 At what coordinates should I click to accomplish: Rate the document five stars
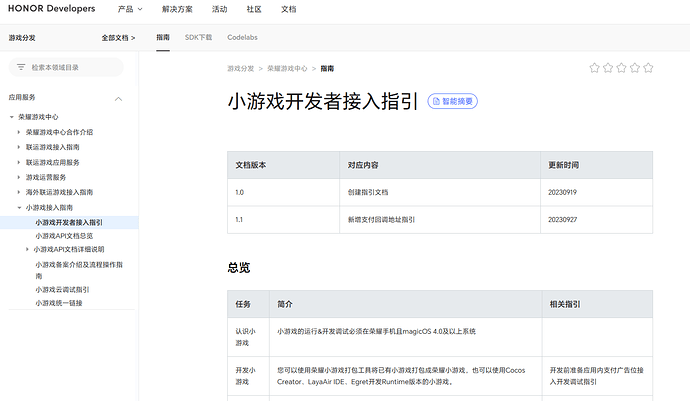pyautogui.click(x=648, y=68)
